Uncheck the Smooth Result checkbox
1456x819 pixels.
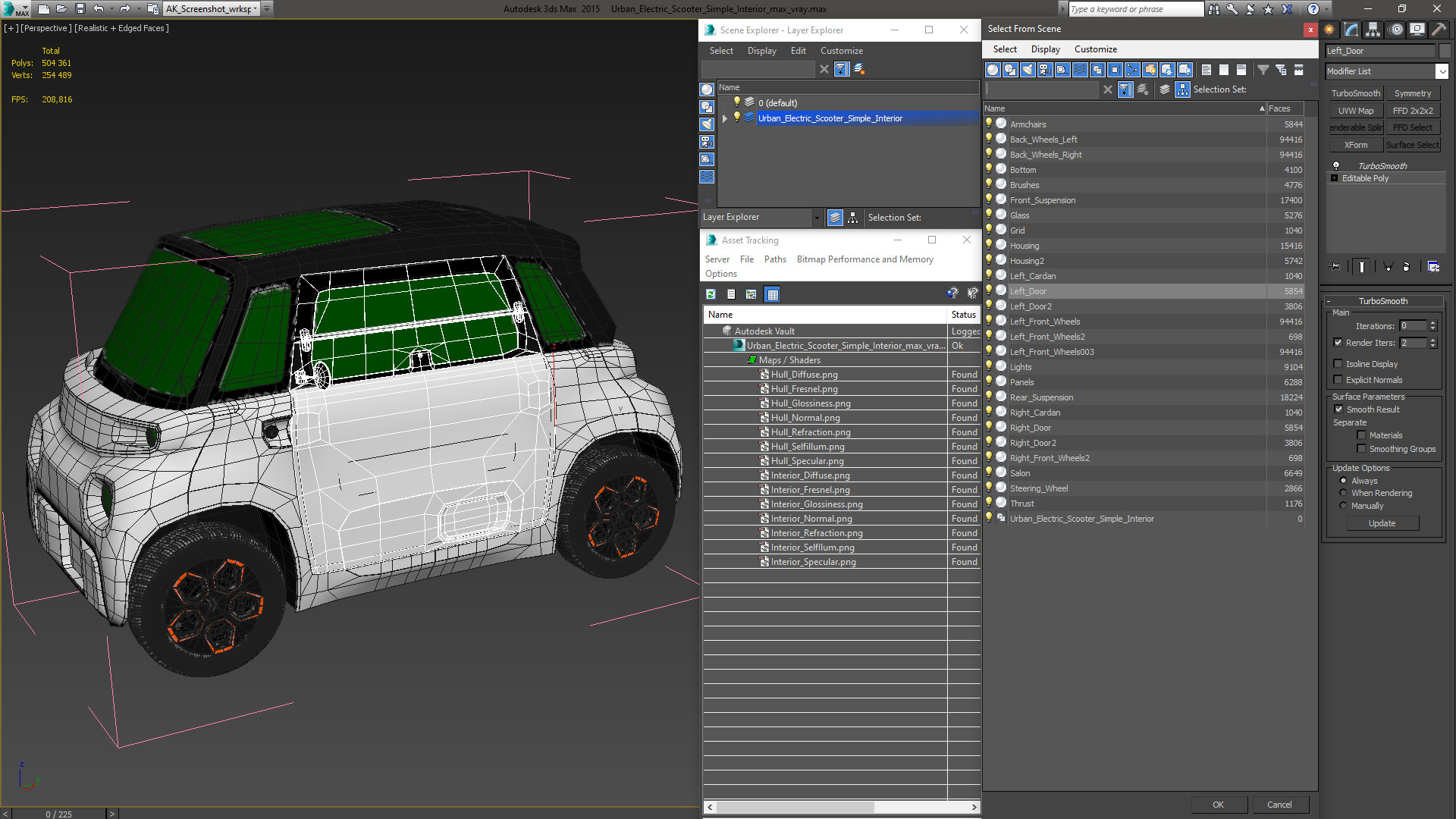[x=1338, y=409]
